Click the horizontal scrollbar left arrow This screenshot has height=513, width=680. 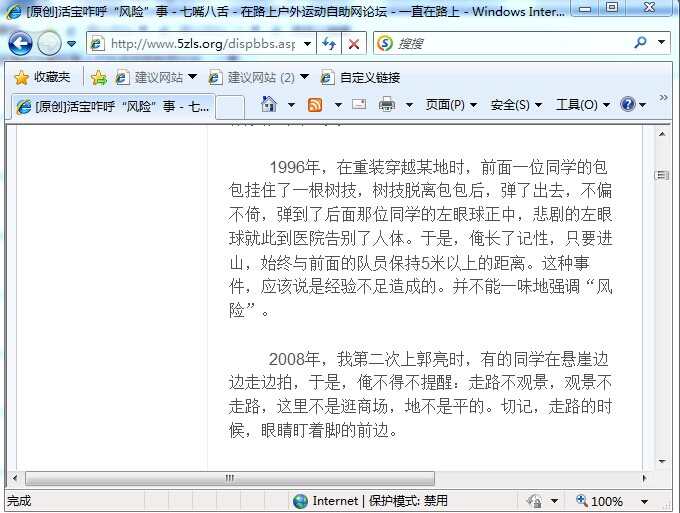[x=15, y=478]
